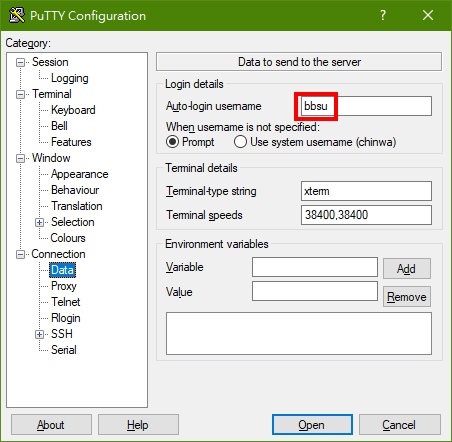
Task: Open the Connection category
Action: coord(58,254)
